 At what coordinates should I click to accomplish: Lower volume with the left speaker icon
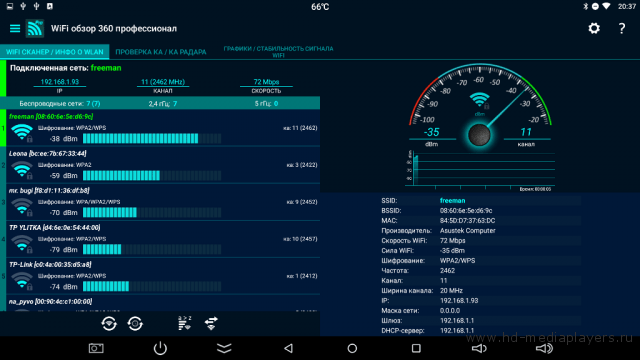[479, 348]
